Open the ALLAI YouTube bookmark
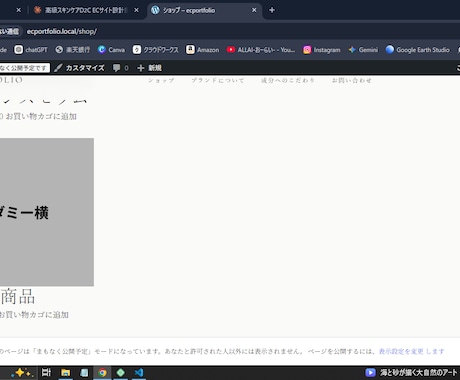The height and width of the screenshot is (380, 460). click(x=261, y=50)
